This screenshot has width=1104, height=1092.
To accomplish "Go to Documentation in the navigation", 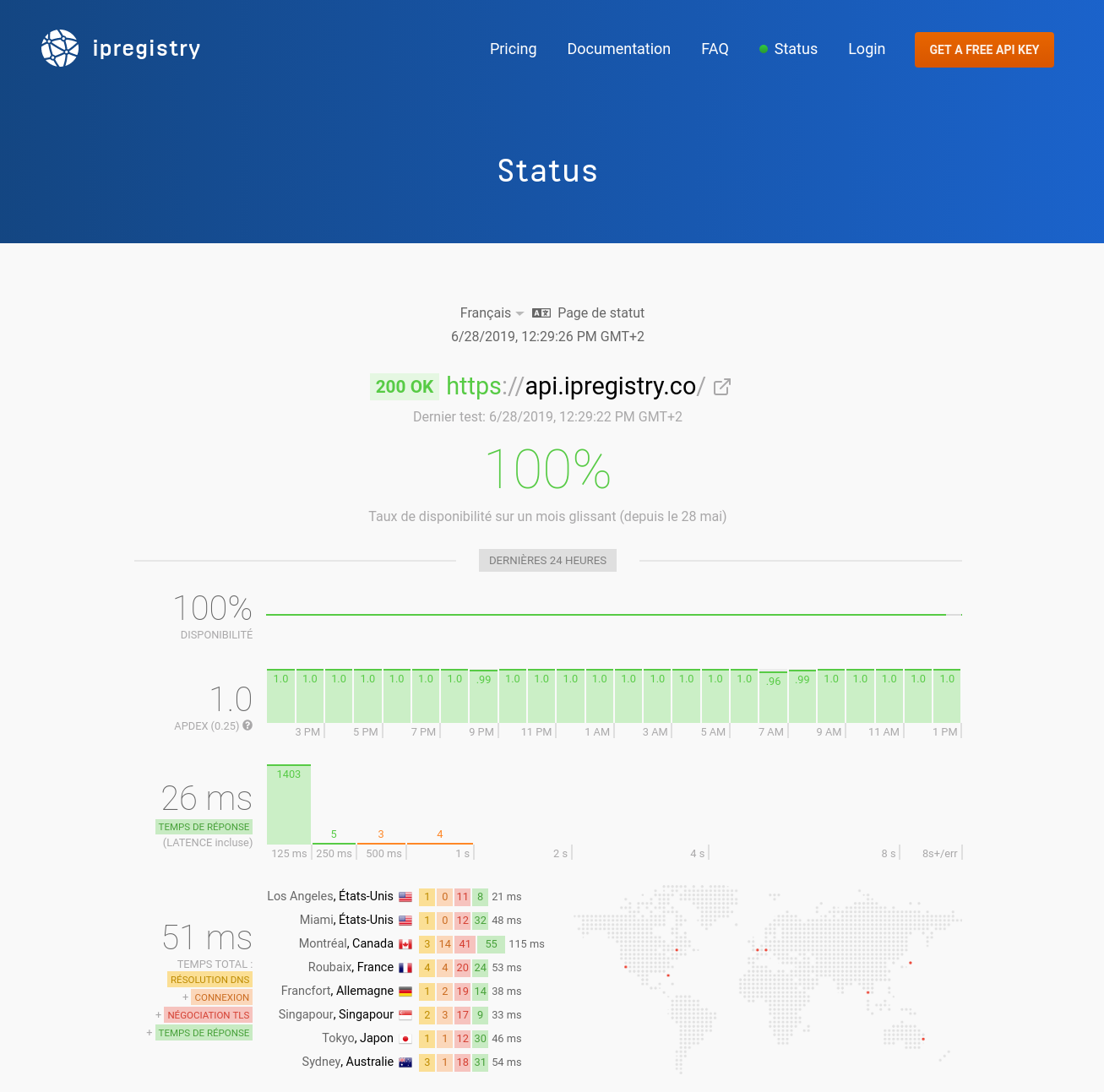I will click(x=619, y=49).
